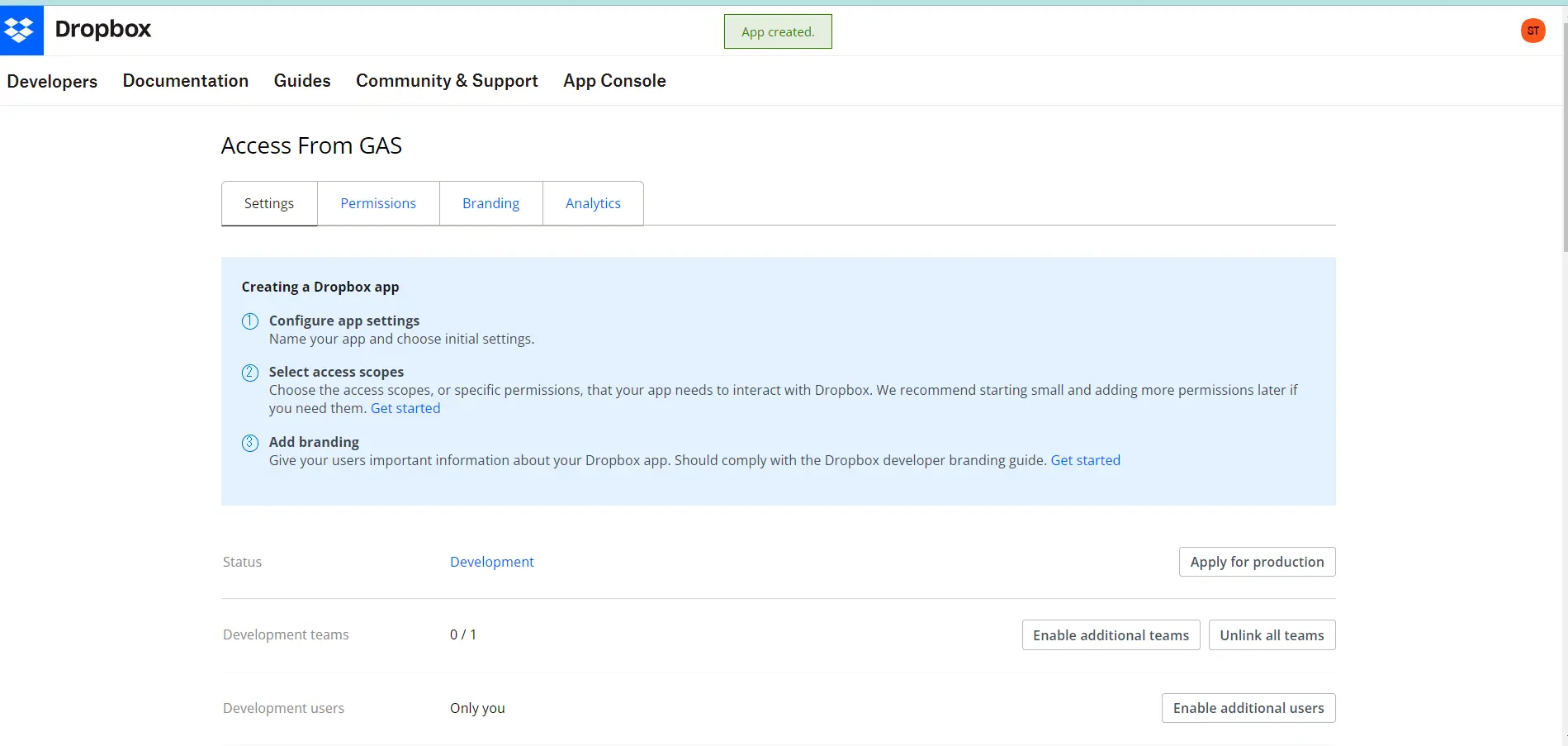Viewport: 1568px width, 746px height.
Task: Click the Dropbox logo icon
Action: coord(21,31)
